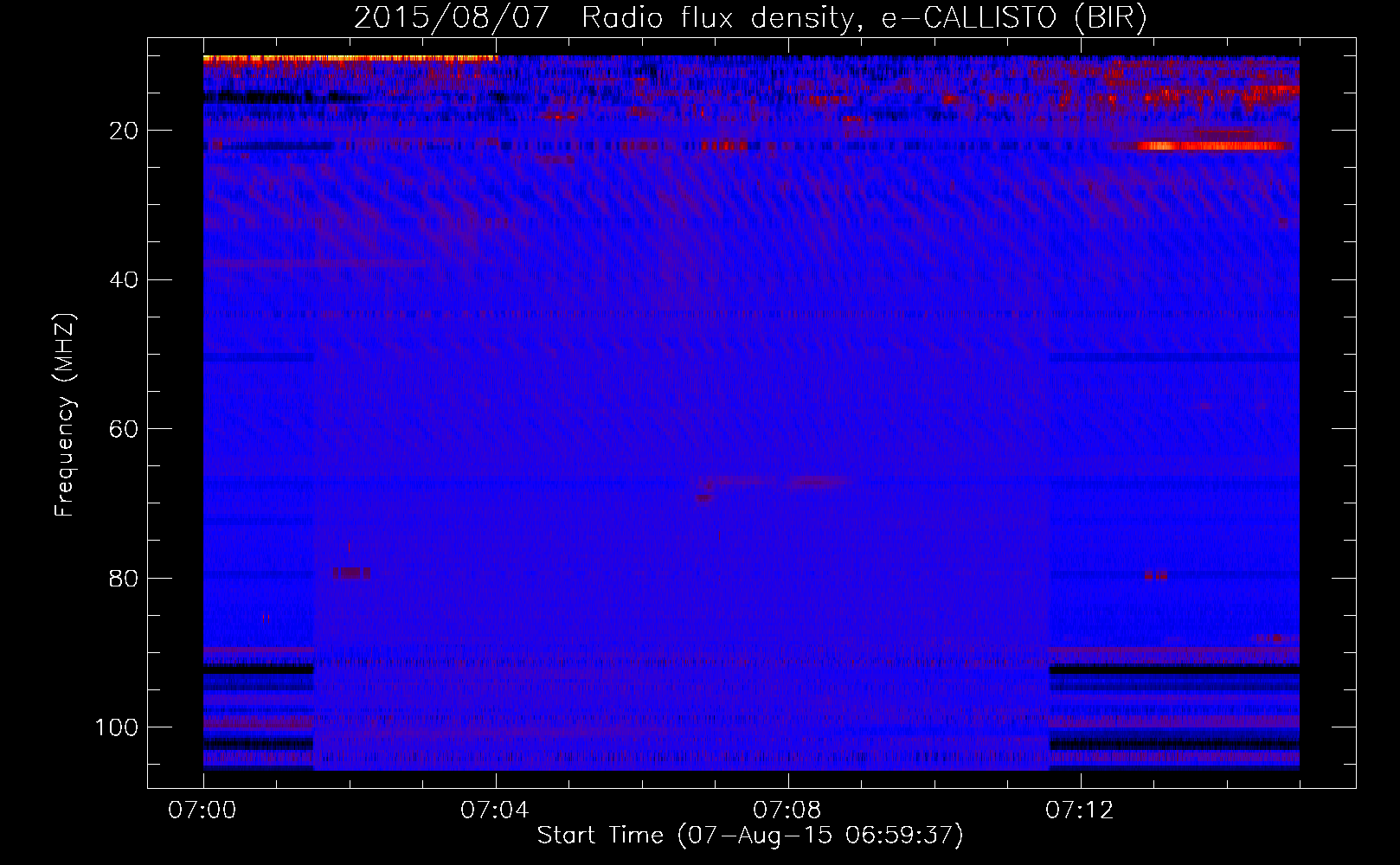Click the 60 frequency axis label
Viewport: 1400px width, 865px height.
[124, 429]
